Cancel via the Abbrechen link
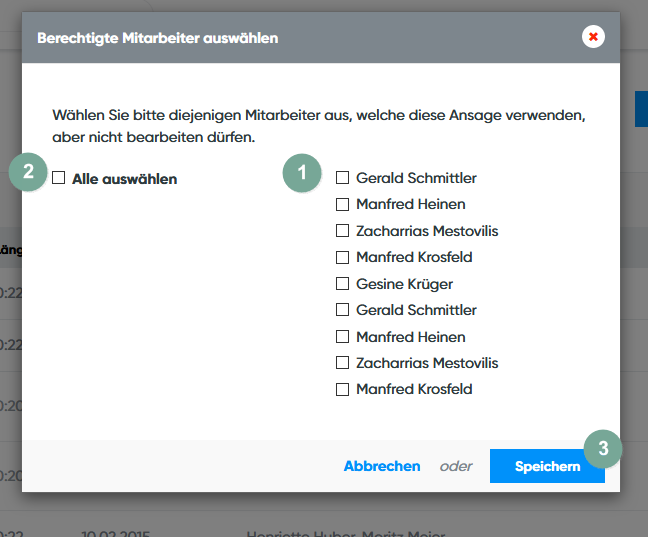This screenshot has height=537, width=648. pos(382,466)
